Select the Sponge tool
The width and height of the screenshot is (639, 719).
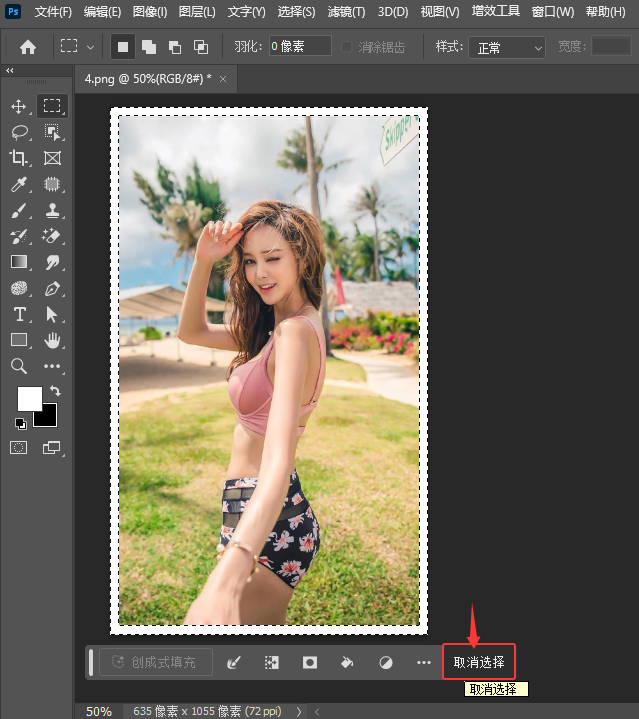tap(19, 288)
